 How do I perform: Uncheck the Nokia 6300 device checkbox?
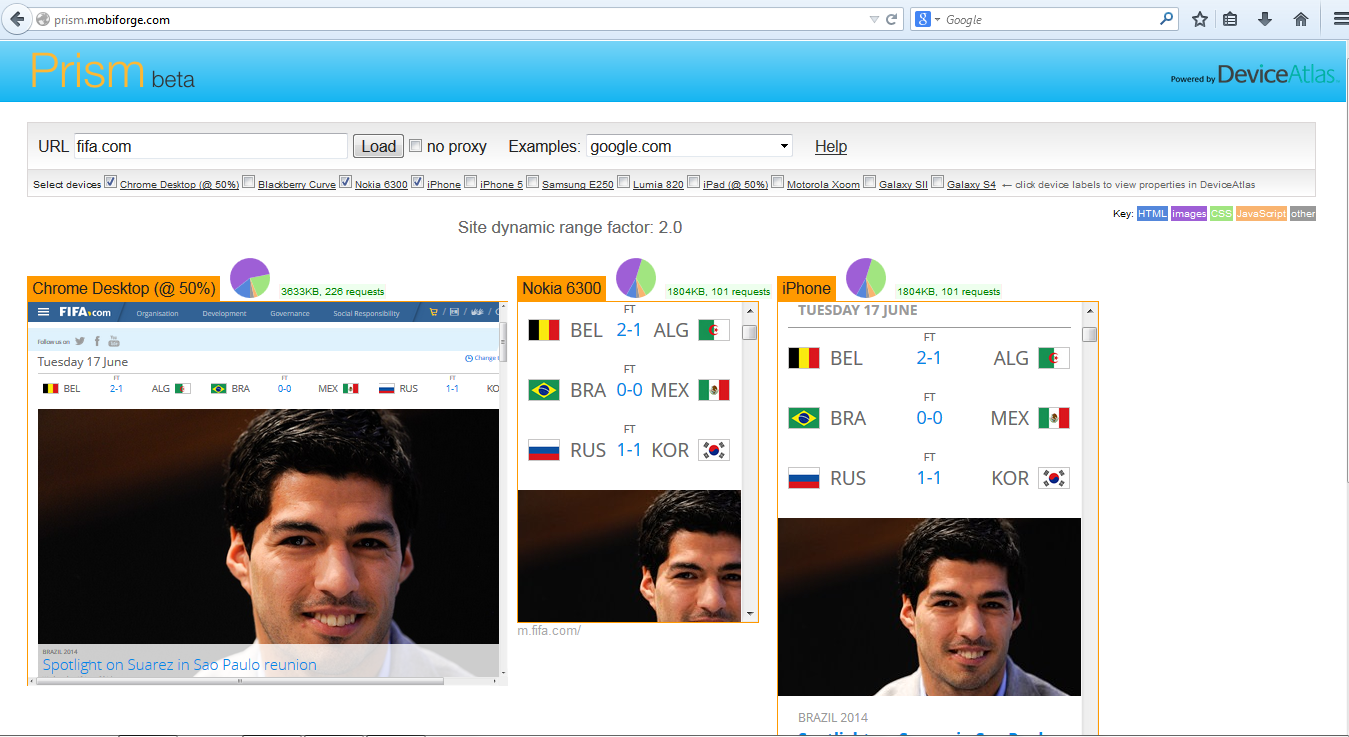coord(345,183)
